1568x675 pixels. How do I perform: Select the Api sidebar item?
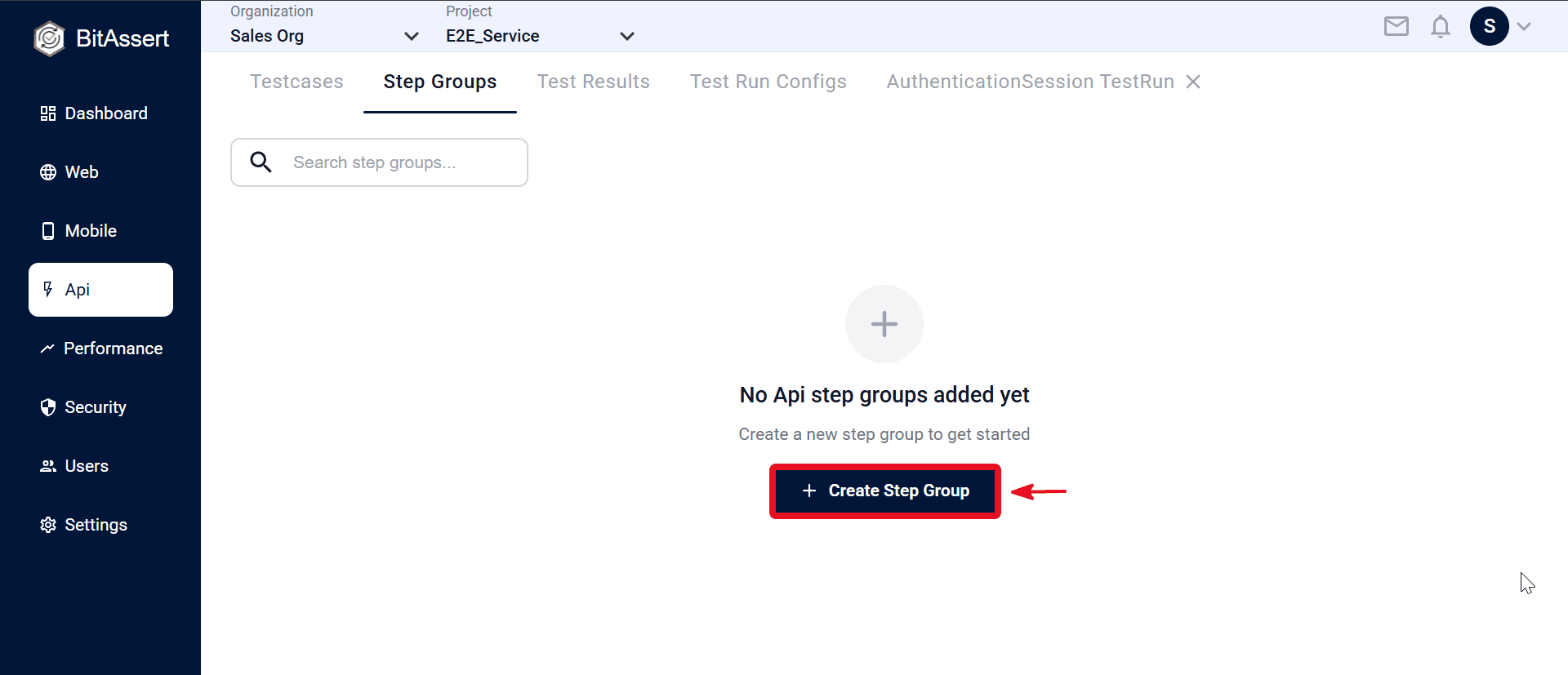[x=100, y=290]
